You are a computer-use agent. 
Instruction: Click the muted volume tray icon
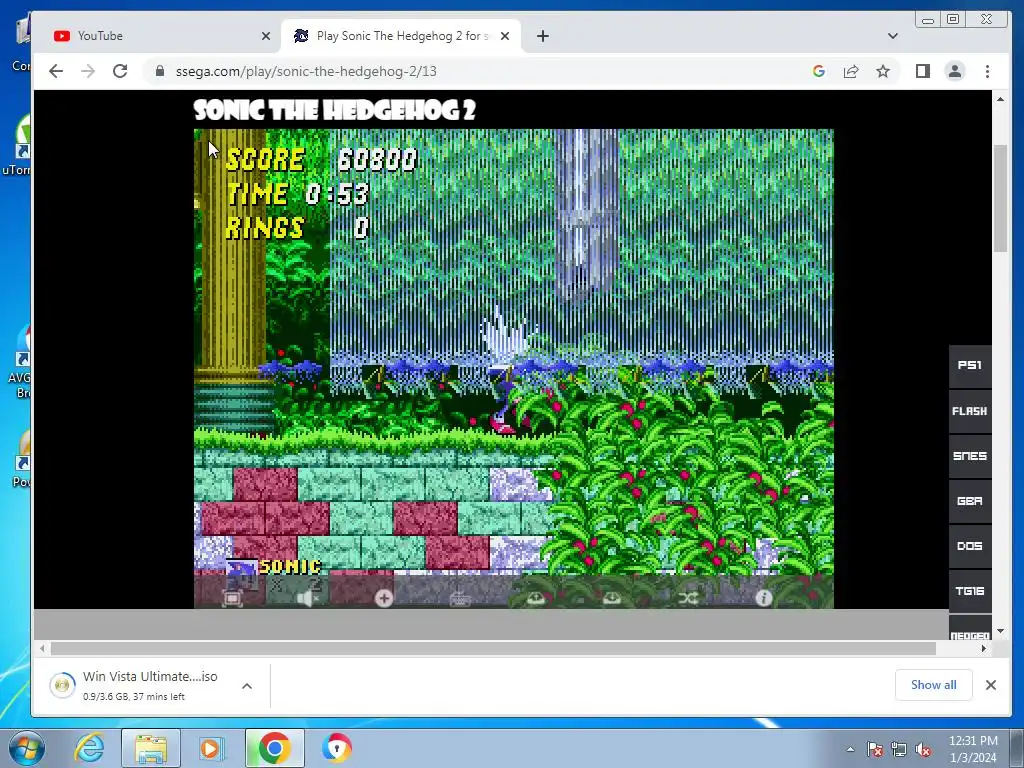(923, 750)
